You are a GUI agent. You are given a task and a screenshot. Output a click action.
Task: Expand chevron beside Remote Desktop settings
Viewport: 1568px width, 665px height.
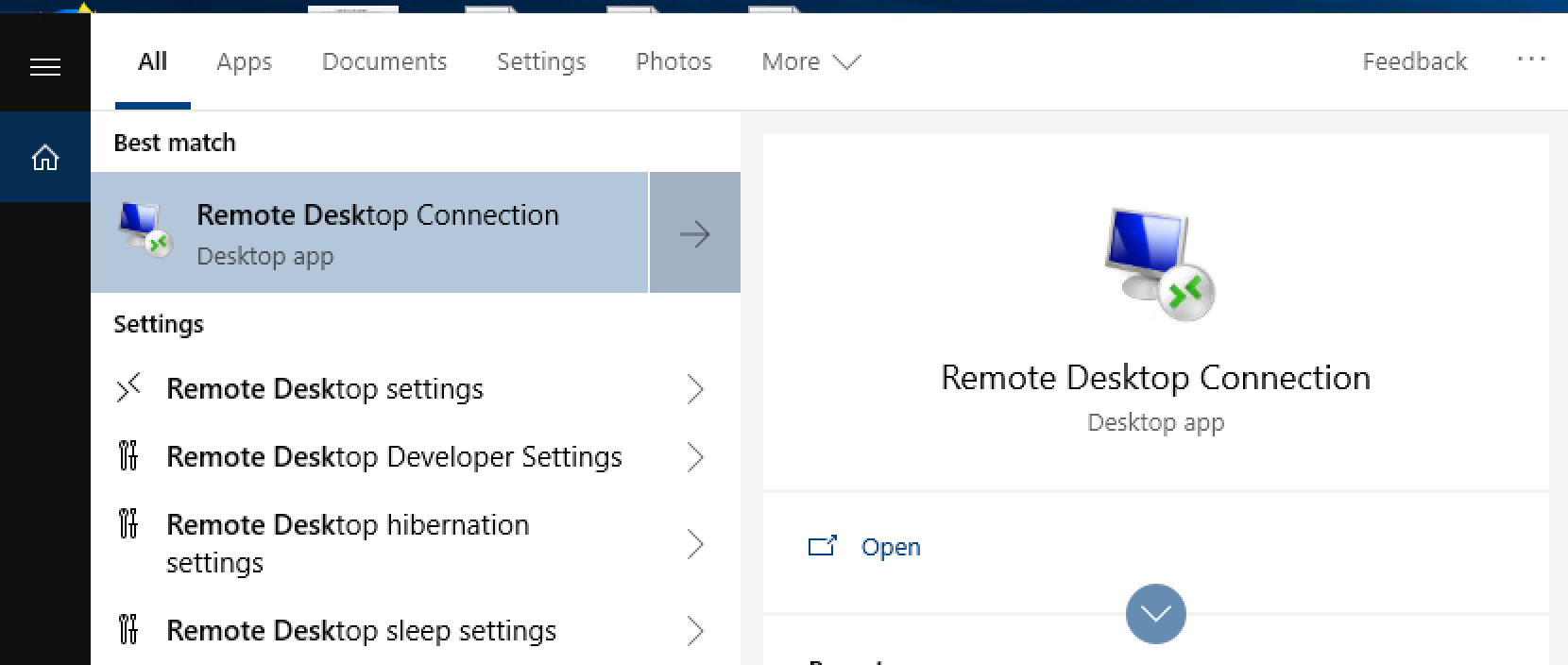(x=695, y=389)
